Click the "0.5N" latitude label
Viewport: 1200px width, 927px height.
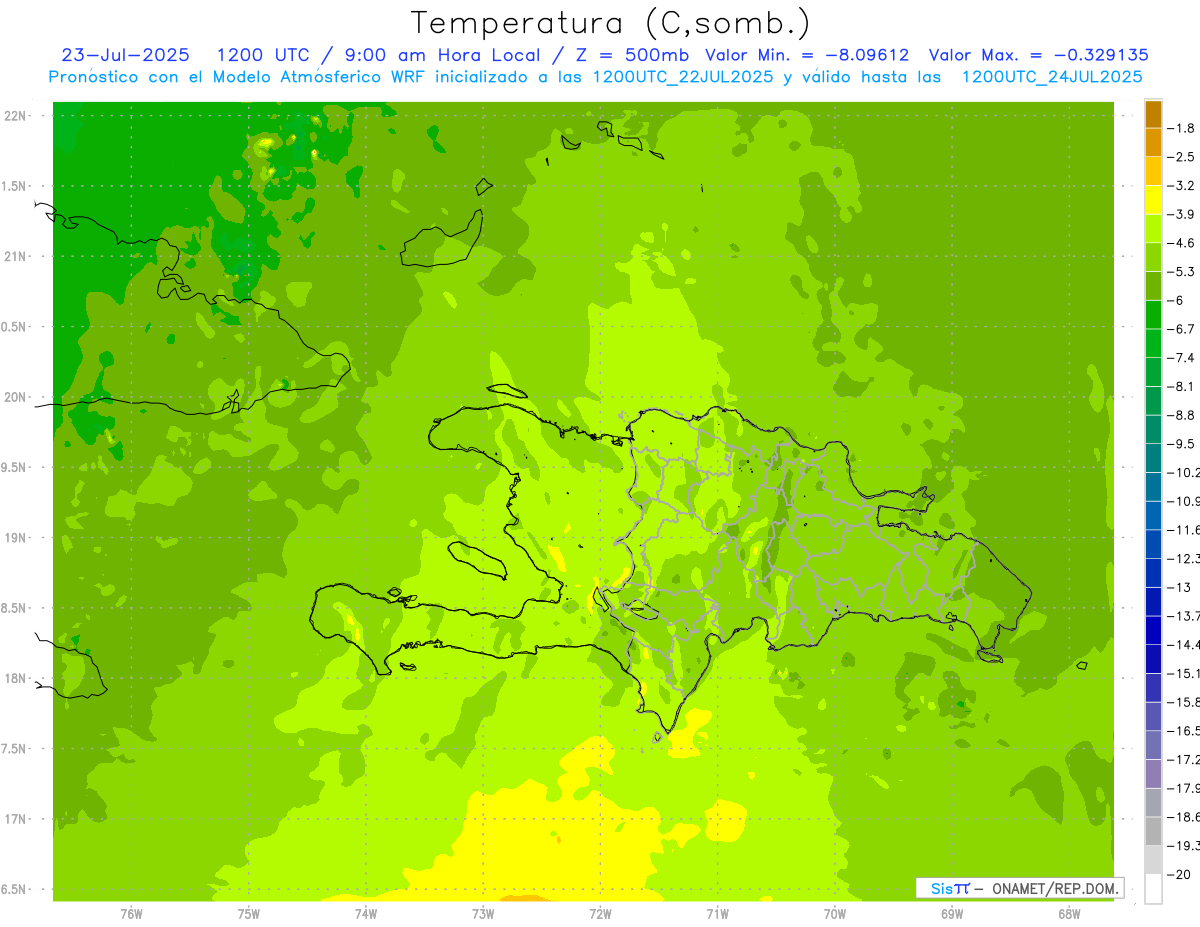(15, 327)
